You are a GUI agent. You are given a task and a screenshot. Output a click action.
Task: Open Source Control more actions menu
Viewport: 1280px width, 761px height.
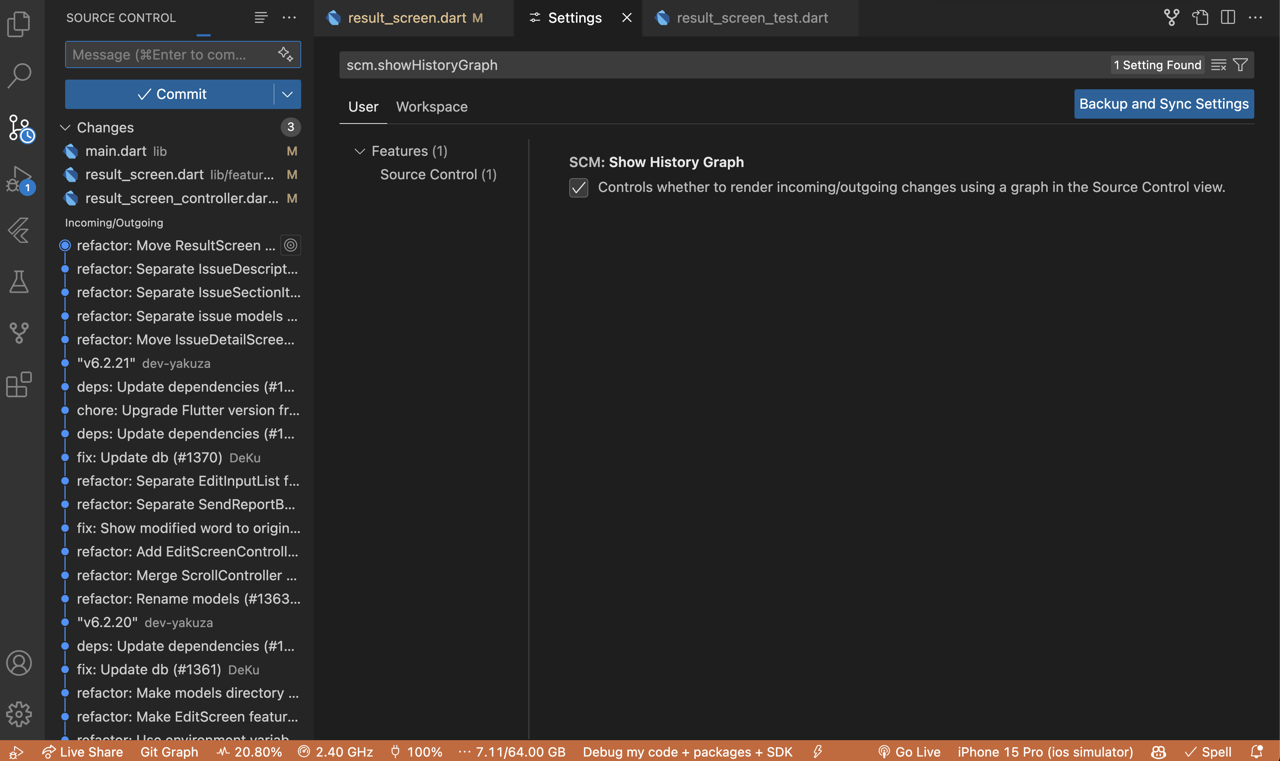coord(289,17)
